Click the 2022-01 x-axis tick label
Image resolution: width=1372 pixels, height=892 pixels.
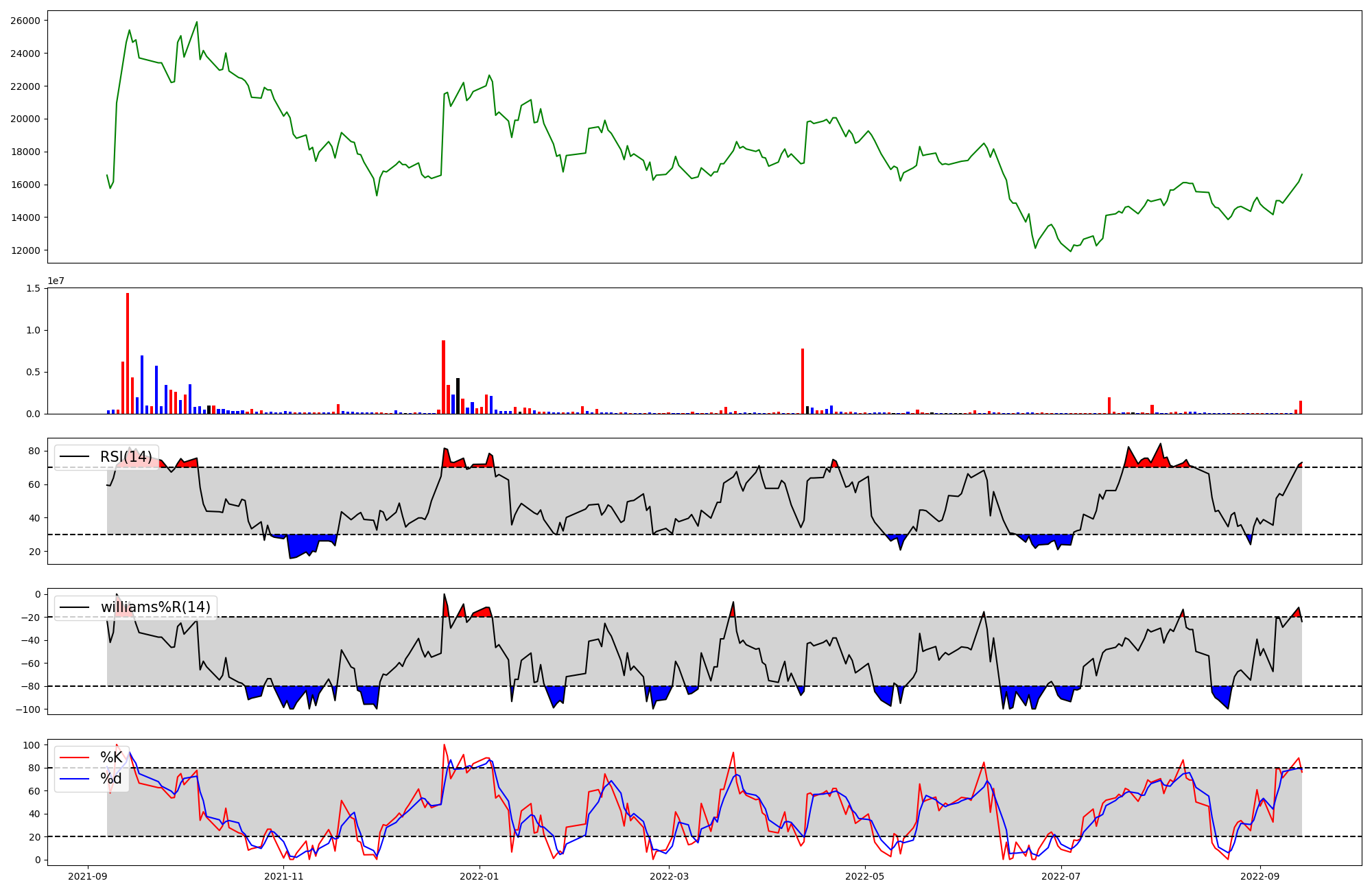pyautogui.click(x=479, y=876)
